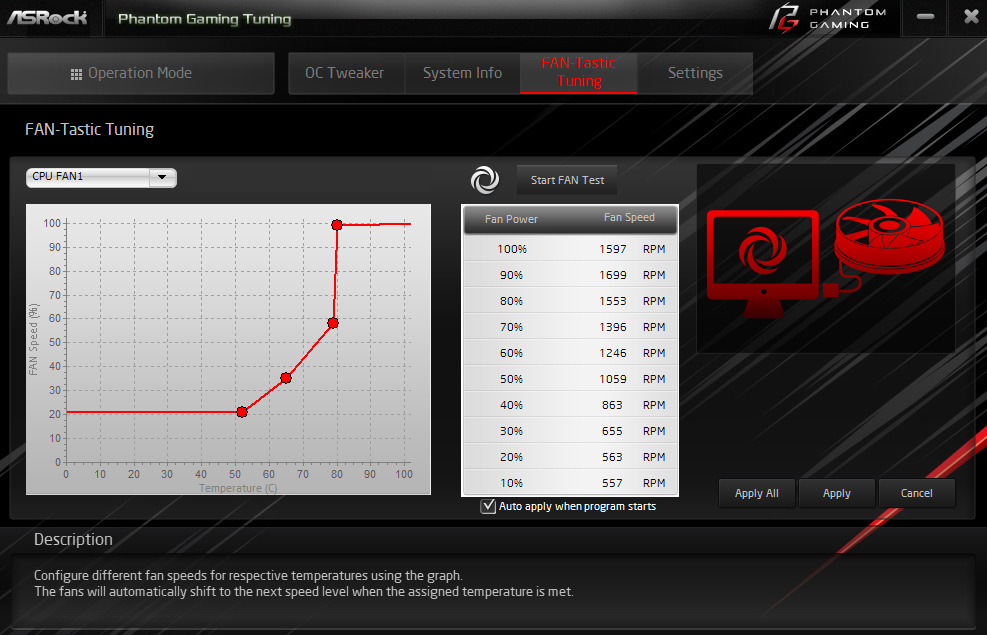
Task: Click the Fan Speed column header
Action: 629,217
